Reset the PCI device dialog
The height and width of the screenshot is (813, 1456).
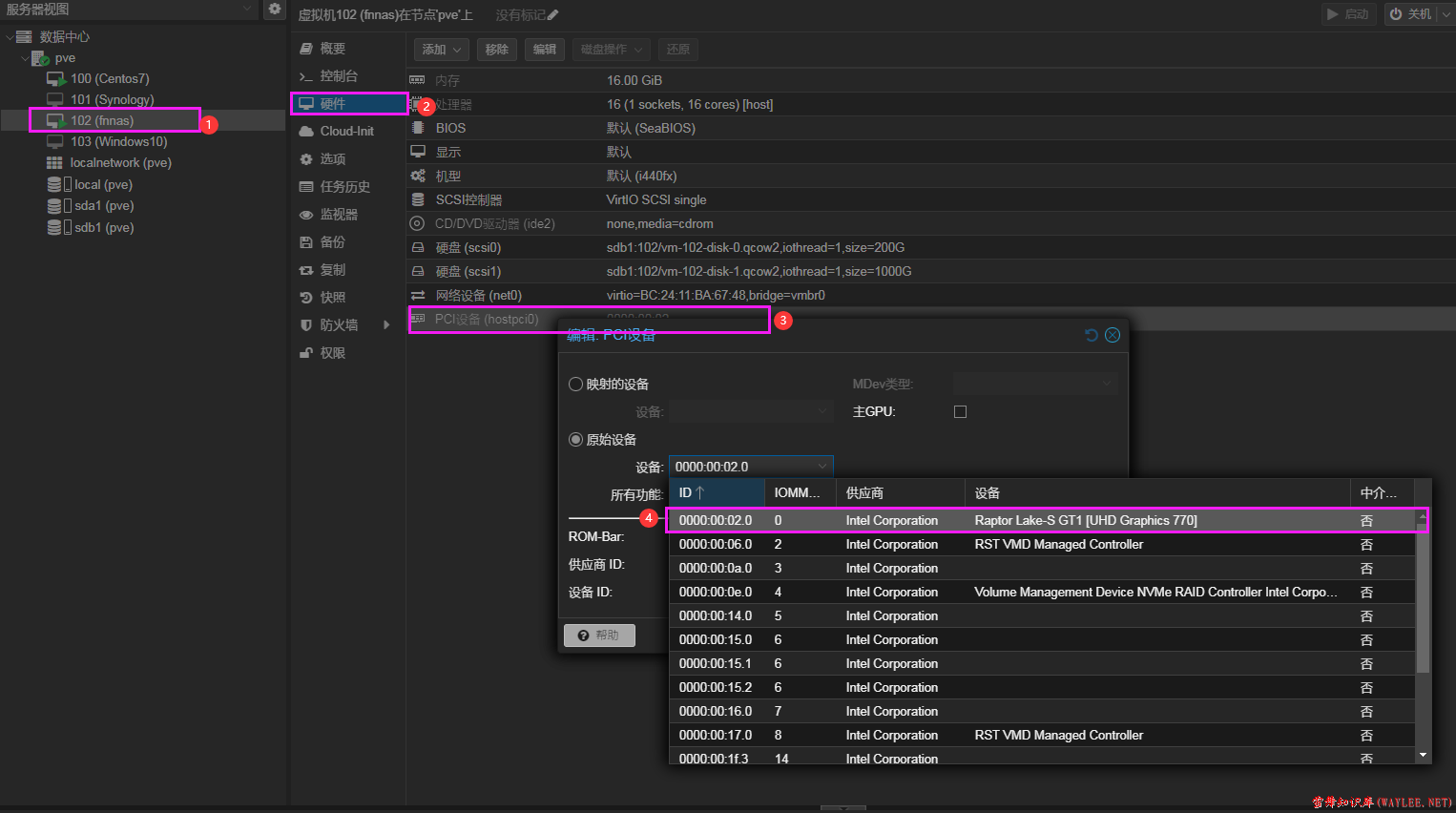pyautogui.click(x=1092, y=335)
